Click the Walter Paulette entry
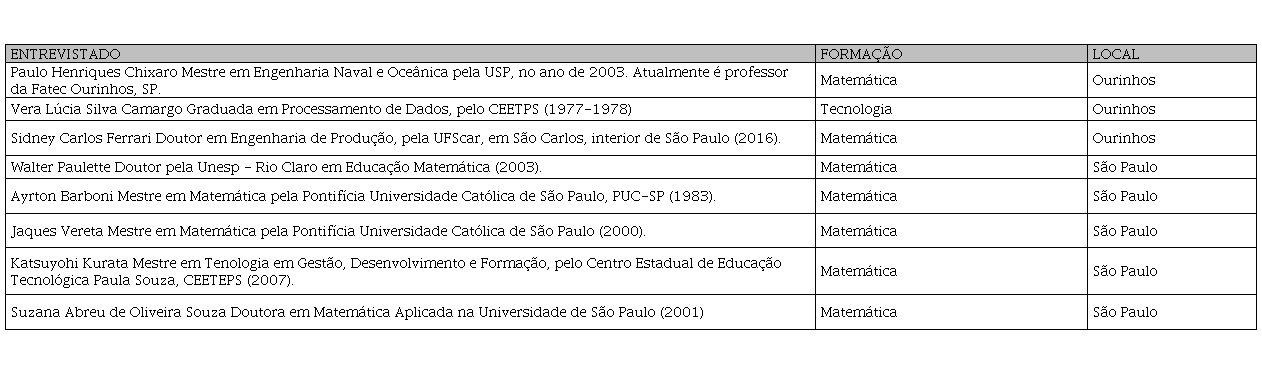1262x365 pixels. point(410,167)
